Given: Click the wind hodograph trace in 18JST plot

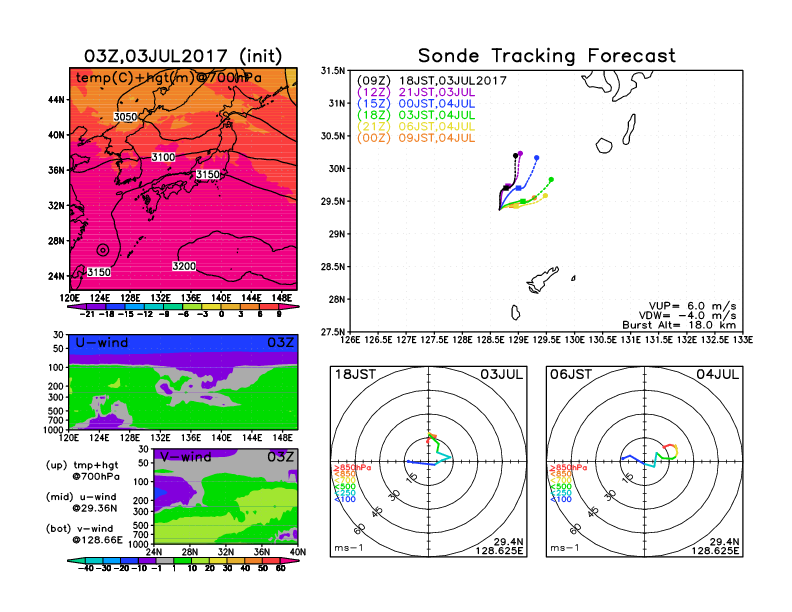Looking at the screenshot, I should [x=430, y=449].
